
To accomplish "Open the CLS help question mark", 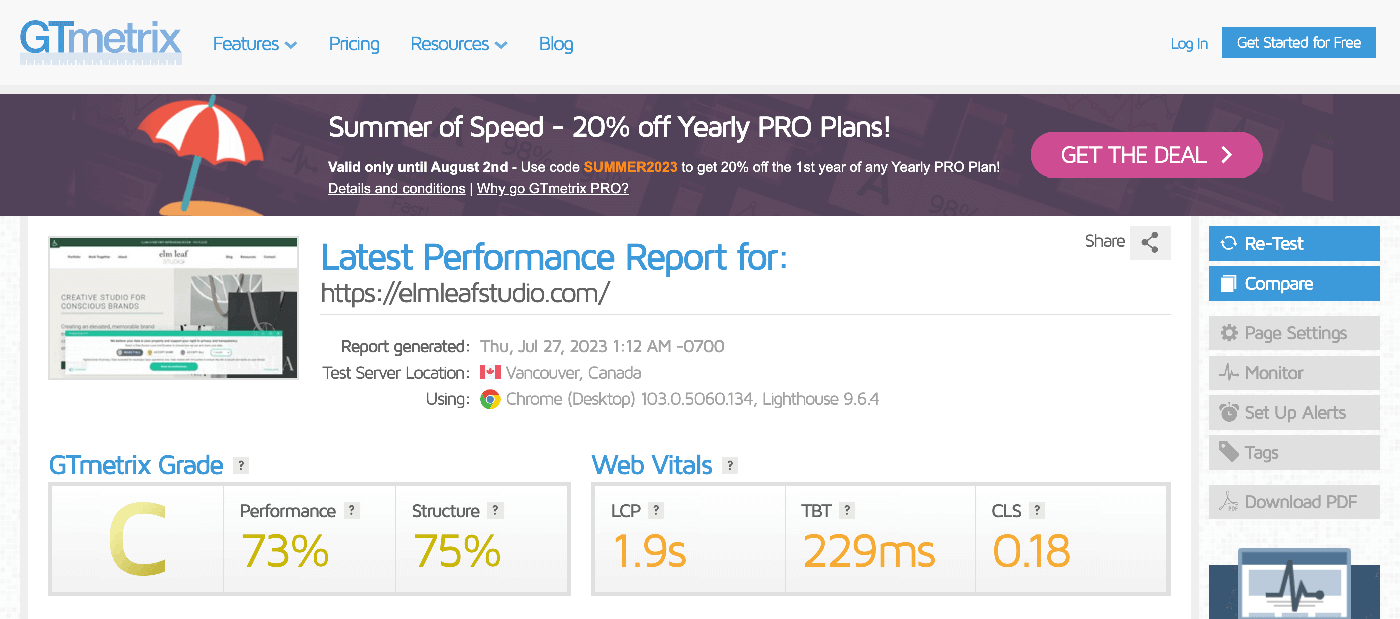I will [x=1037, y=510].
